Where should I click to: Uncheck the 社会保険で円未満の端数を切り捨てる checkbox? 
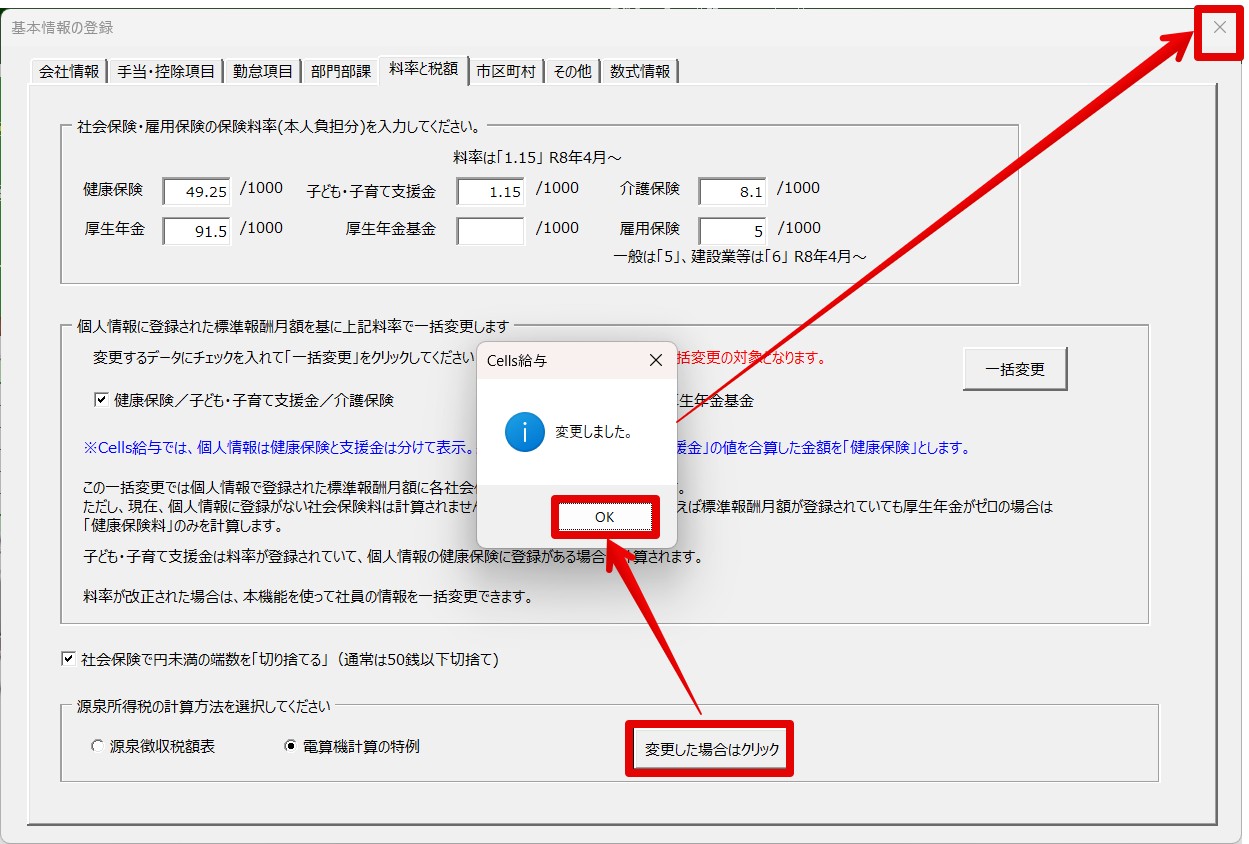pos(68,659)
